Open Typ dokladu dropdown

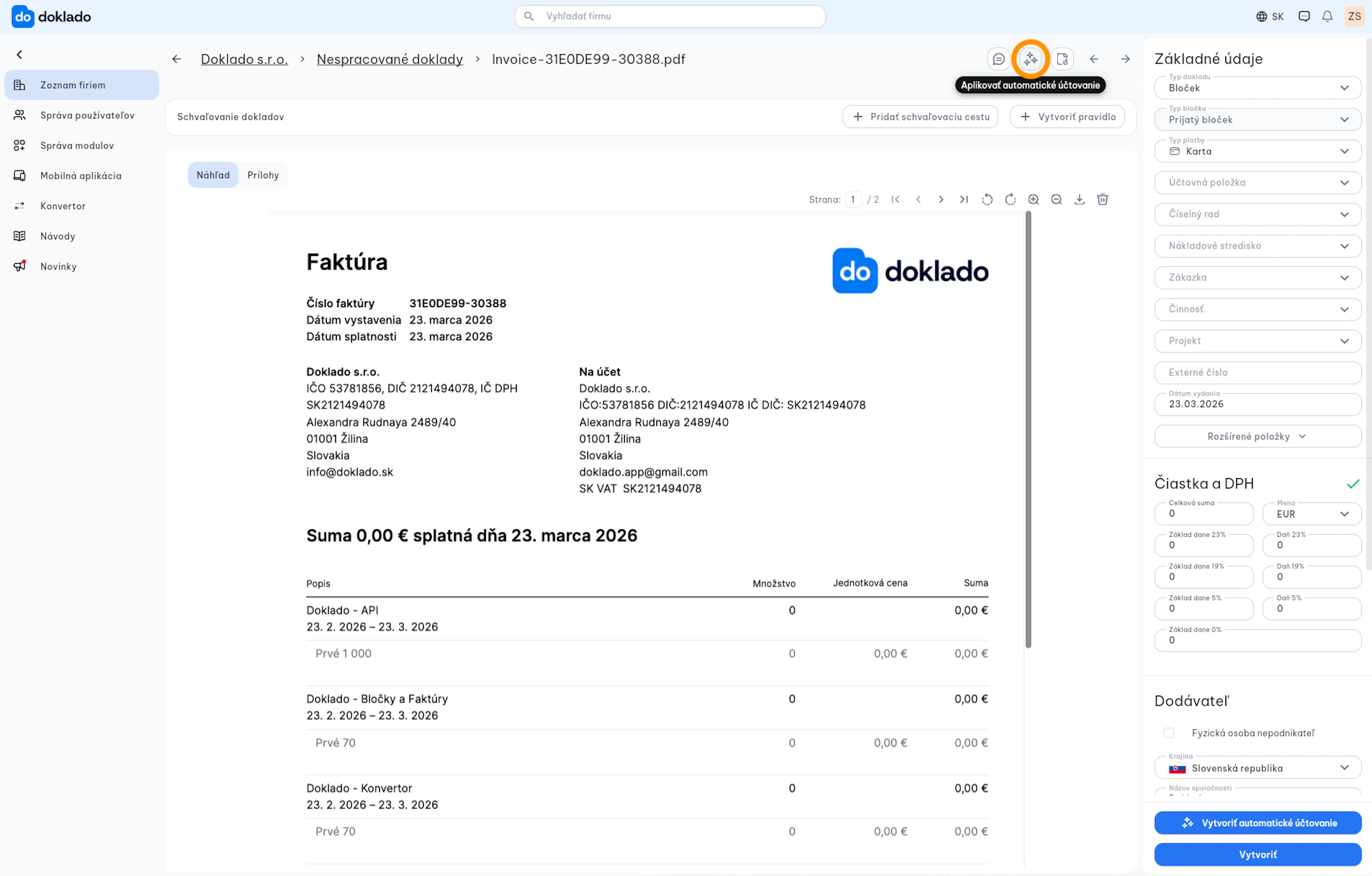(1257, 88)
